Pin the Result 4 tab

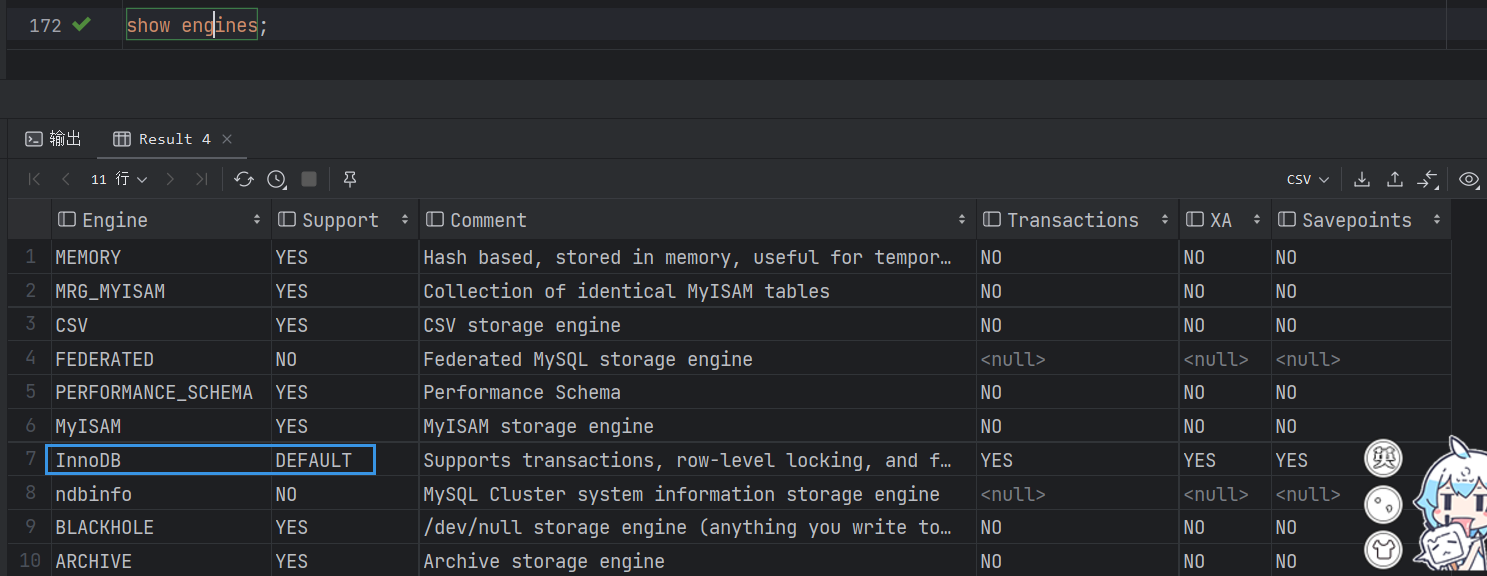tap(350, 179)
